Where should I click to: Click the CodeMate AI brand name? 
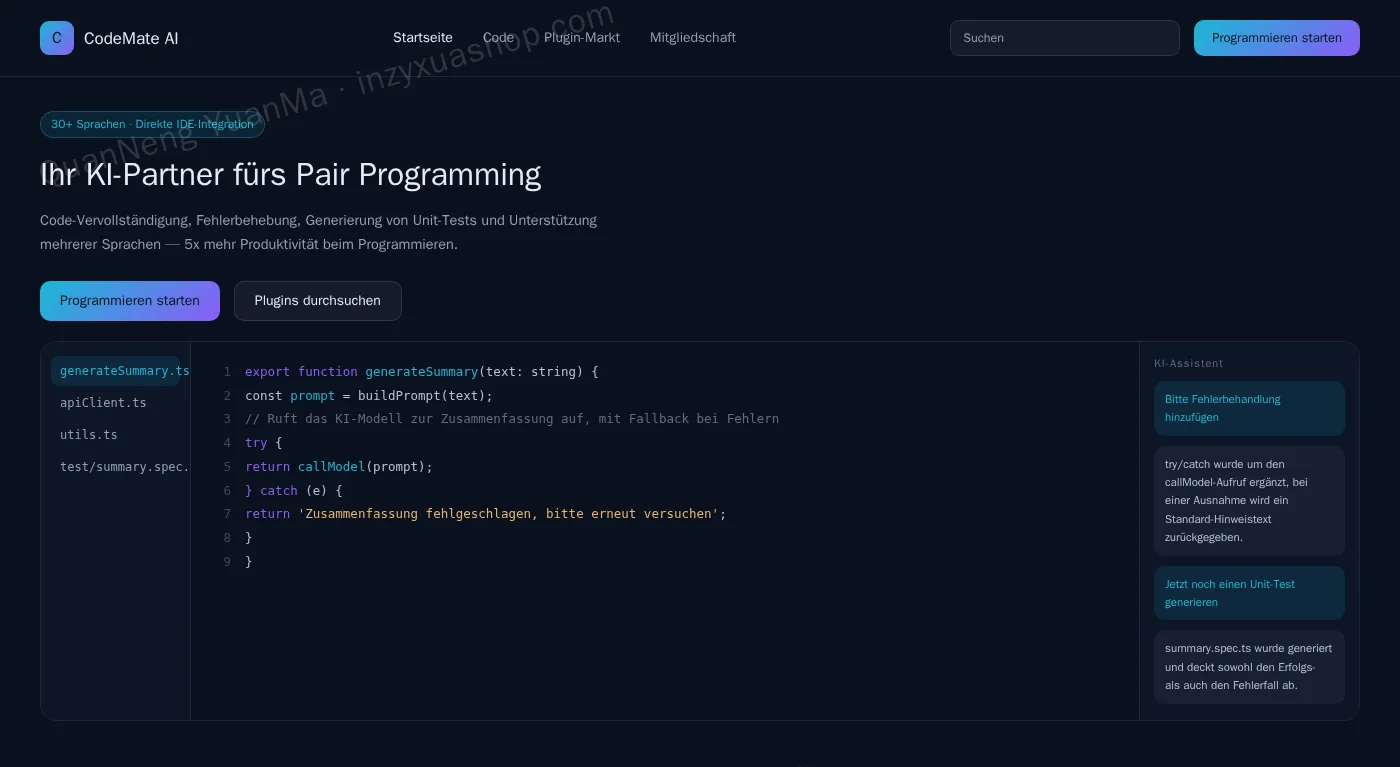[131, 38]
